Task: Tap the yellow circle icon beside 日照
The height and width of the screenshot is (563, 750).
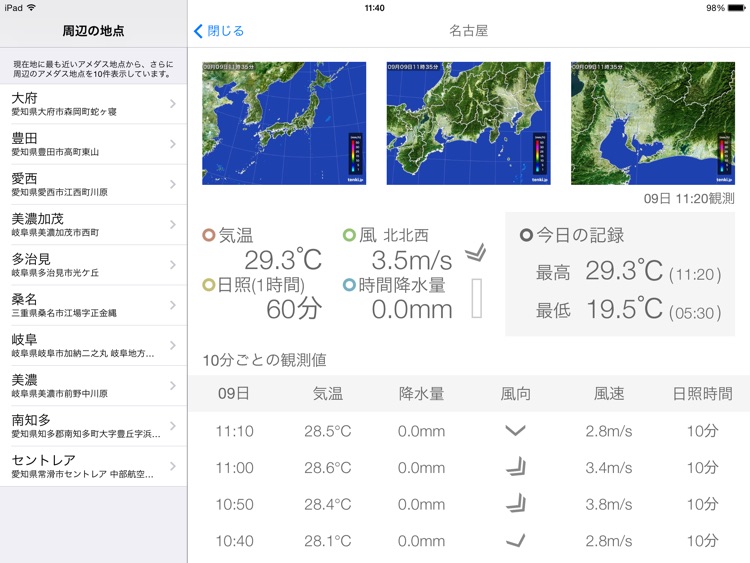Action: (209, 285)
